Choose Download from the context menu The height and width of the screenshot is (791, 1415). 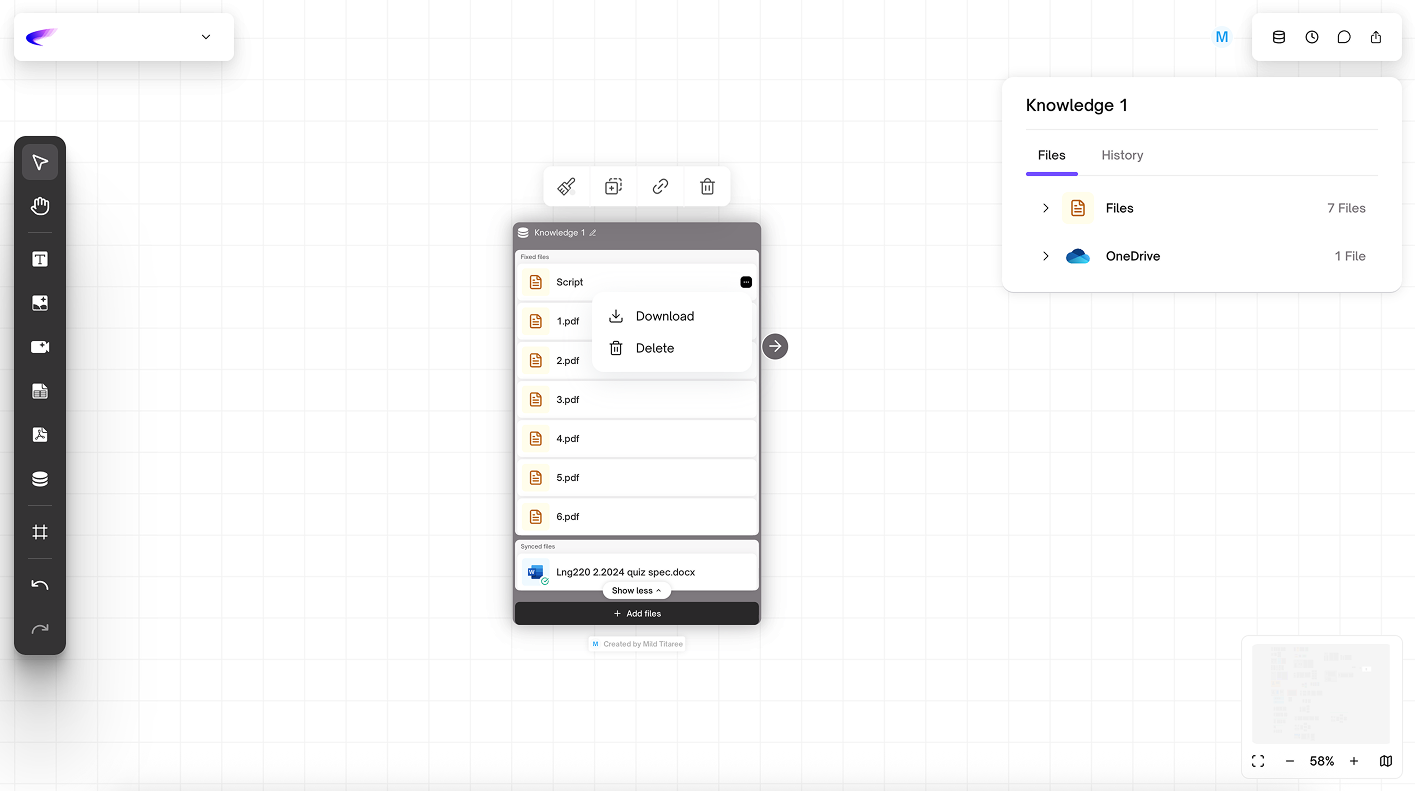pos(664,316)
